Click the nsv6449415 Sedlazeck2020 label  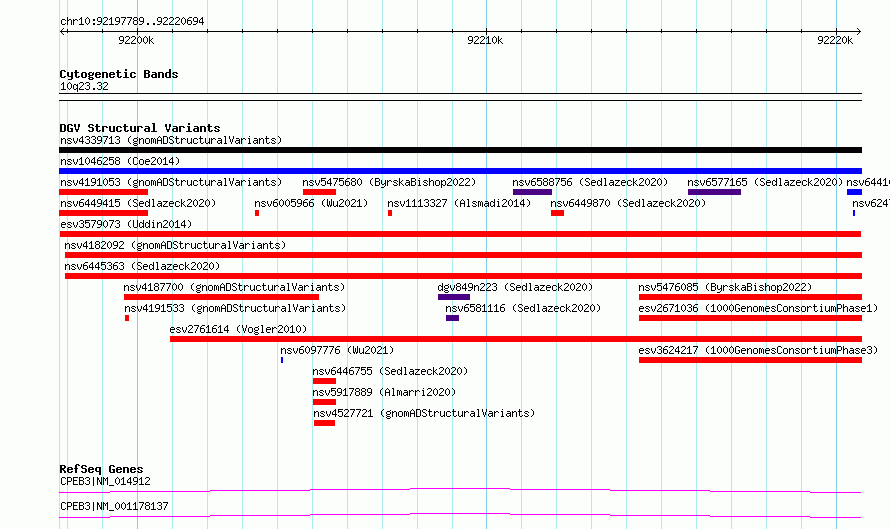click(138, 203)
